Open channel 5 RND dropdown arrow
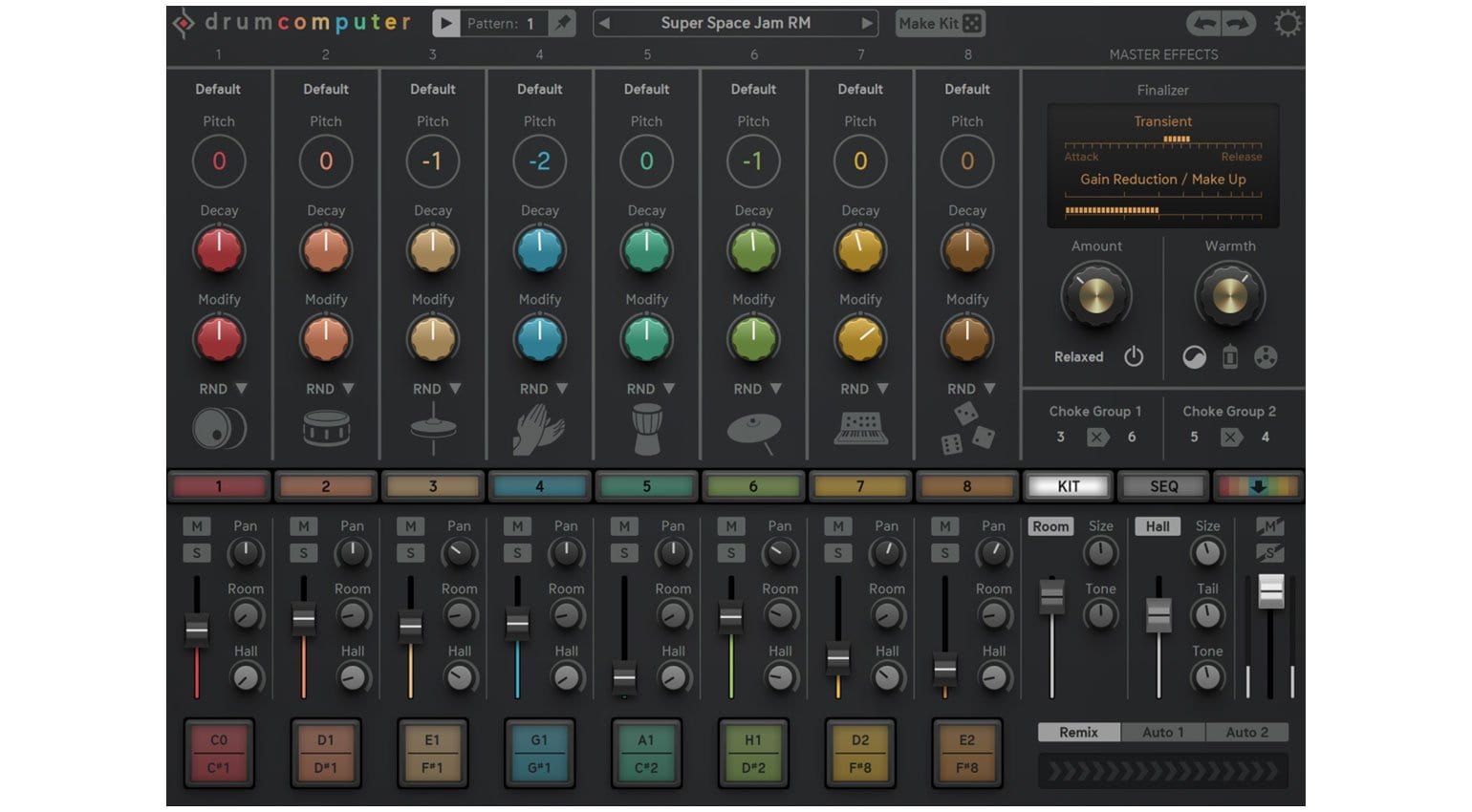1472x812 pixels. click(669, 389)
